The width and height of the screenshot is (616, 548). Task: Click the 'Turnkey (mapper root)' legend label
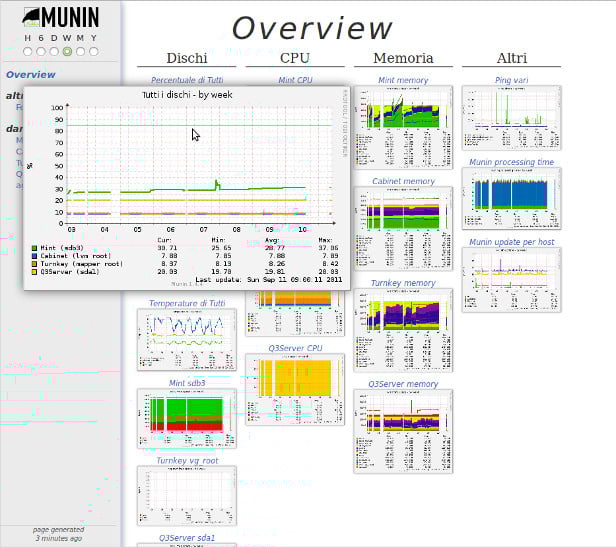tap(82, 264)
